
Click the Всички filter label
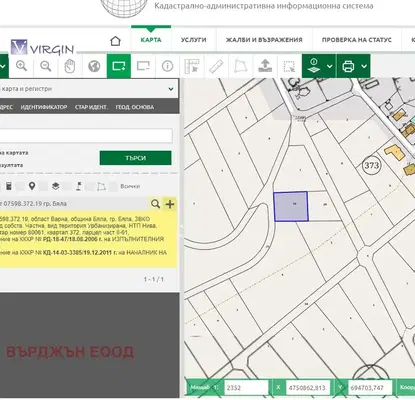(130, 186)
